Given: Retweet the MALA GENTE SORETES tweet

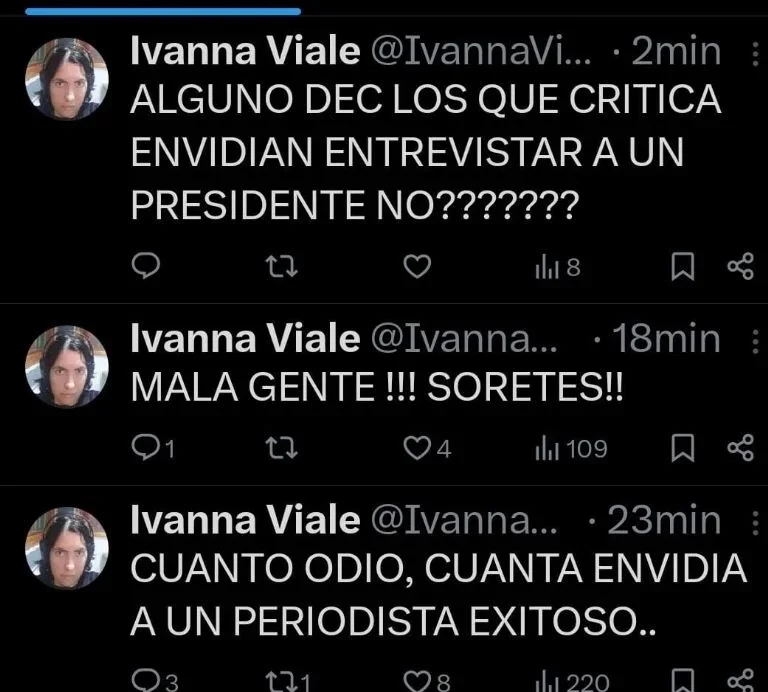Looking at the screenshot, I should 281,448.
